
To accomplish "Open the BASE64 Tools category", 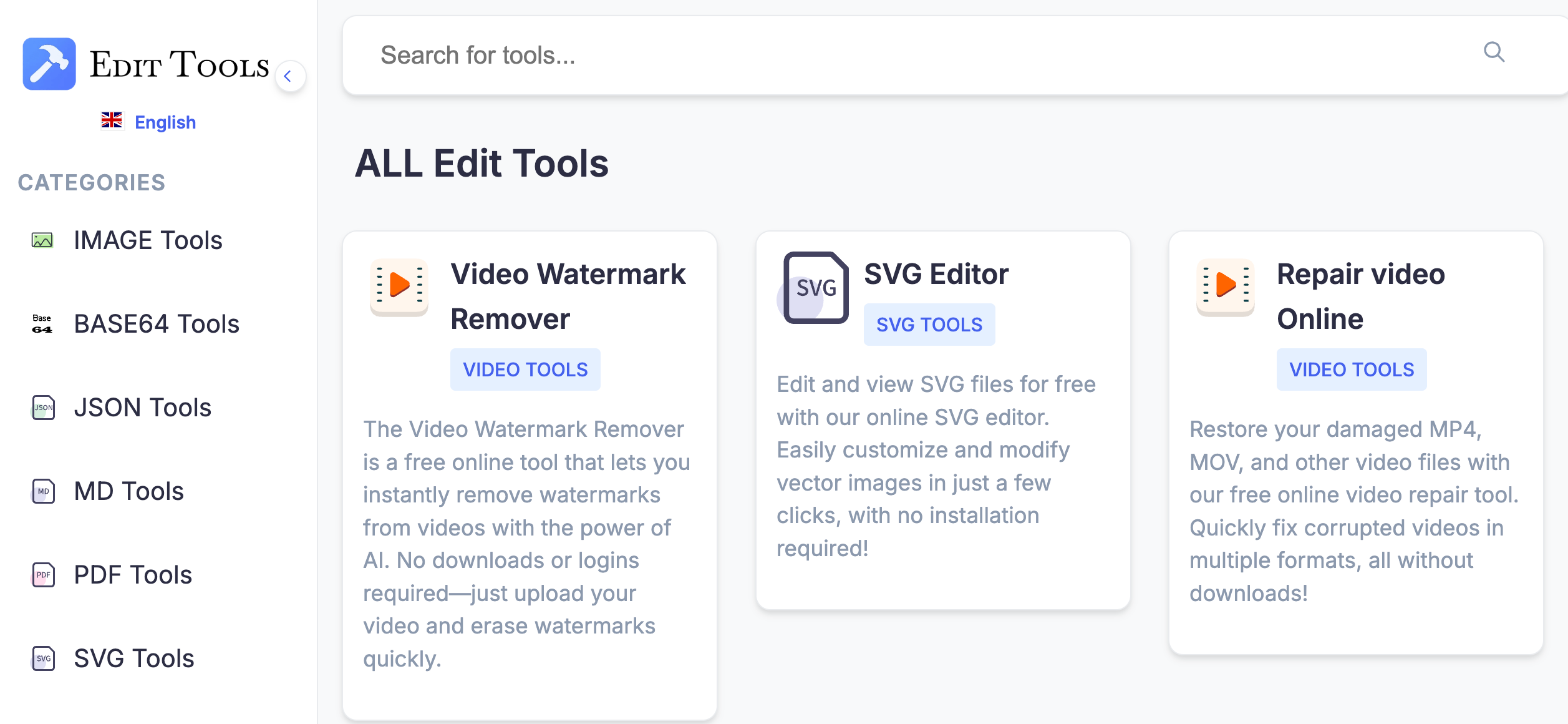I will coord(156,324).
